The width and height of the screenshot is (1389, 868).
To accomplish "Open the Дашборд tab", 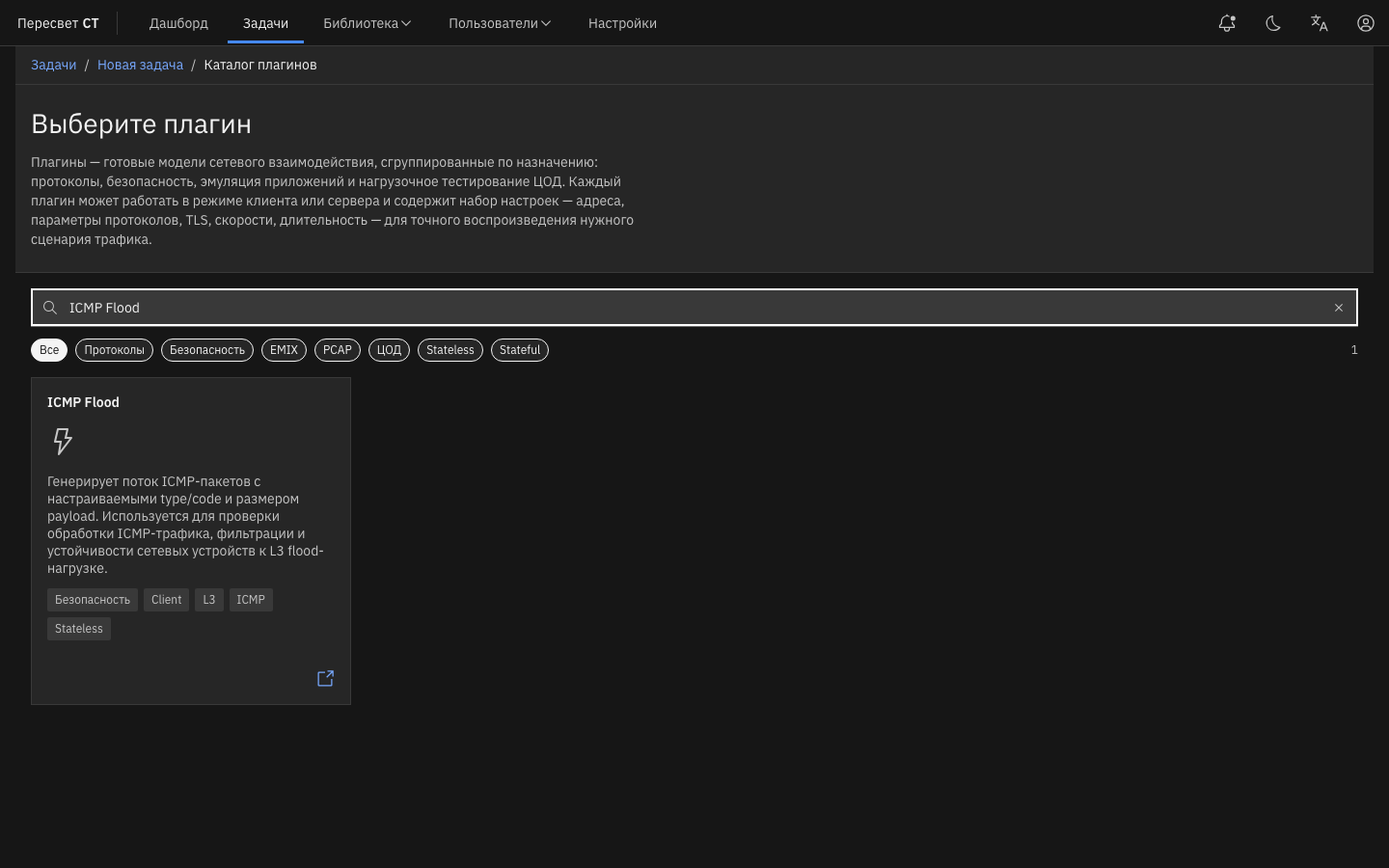I will 178,23.
